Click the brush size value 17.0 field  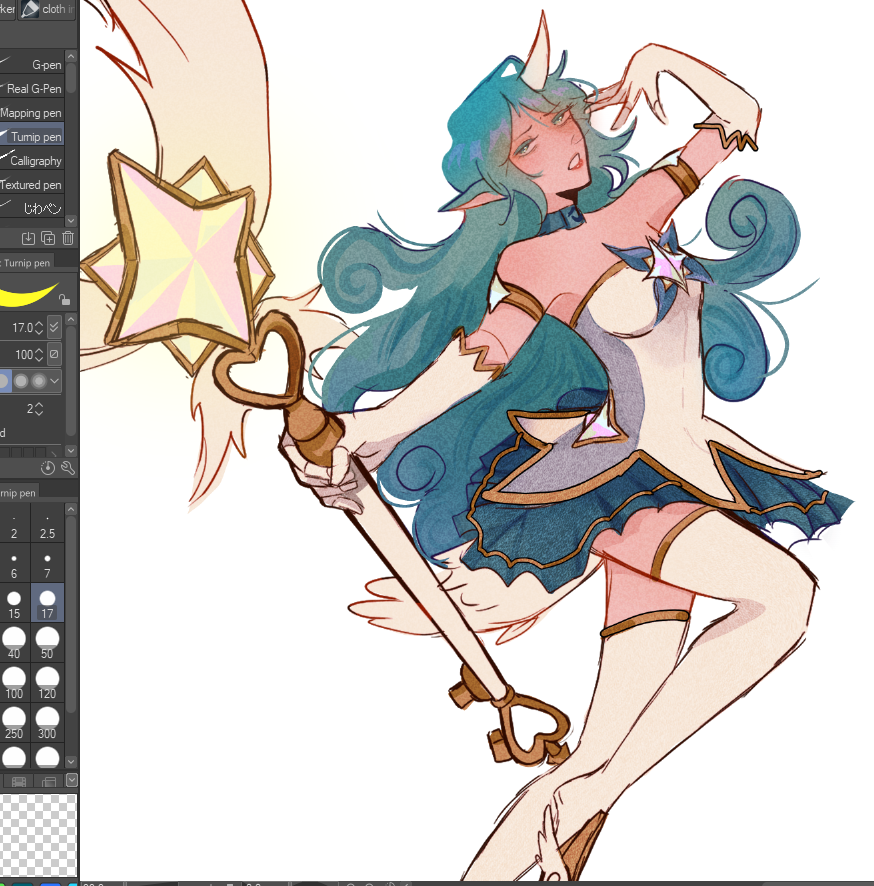pyautogui.click(x=21, y=328)
